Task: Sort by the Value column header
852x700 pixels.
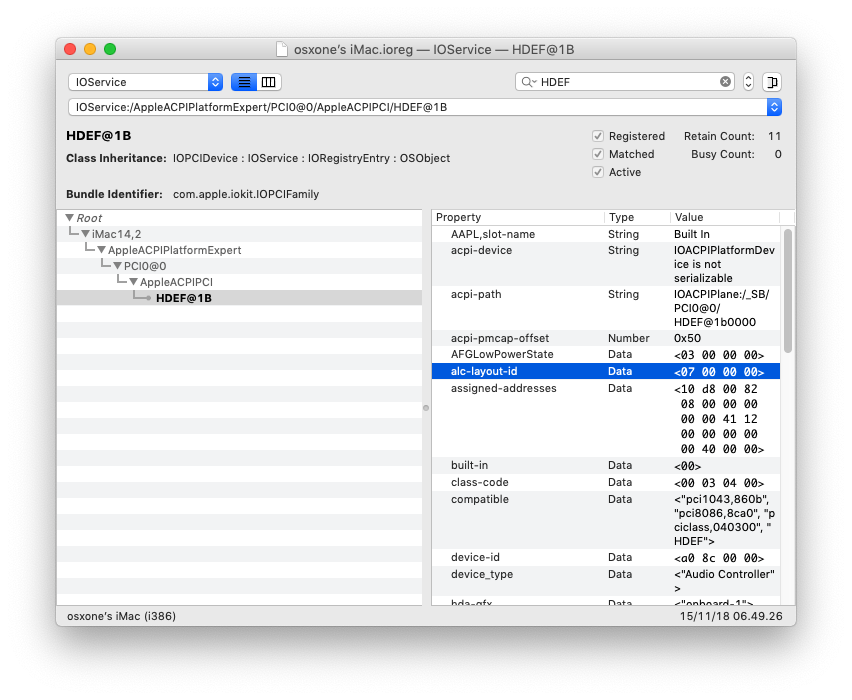Action: coord(725,217)
